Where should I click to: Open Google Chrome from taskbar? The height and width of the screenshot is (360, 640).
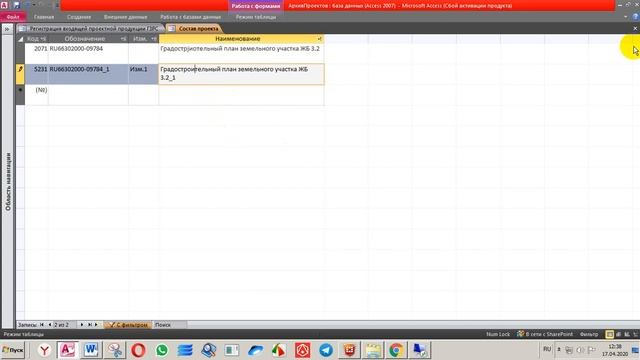[396, 350]
